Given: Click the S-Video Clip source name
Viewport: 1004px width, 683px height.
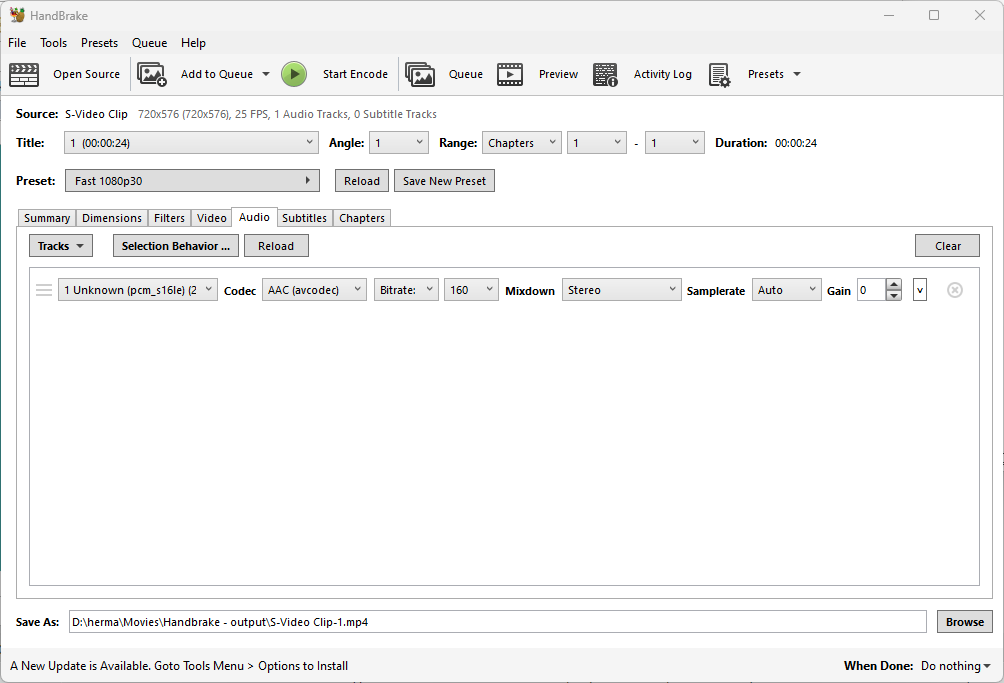Looking at the screenshot, I should pos(96,114).
